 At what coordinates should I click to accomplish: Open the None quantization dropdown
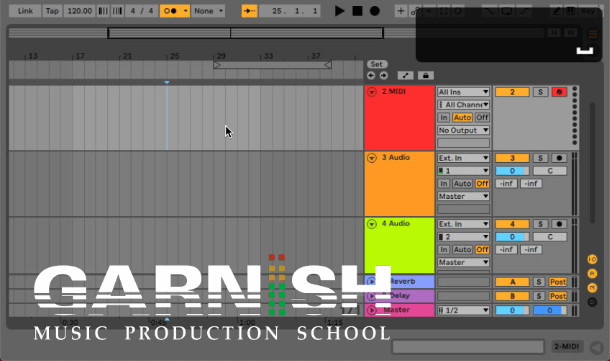click(x=208, y=11)
